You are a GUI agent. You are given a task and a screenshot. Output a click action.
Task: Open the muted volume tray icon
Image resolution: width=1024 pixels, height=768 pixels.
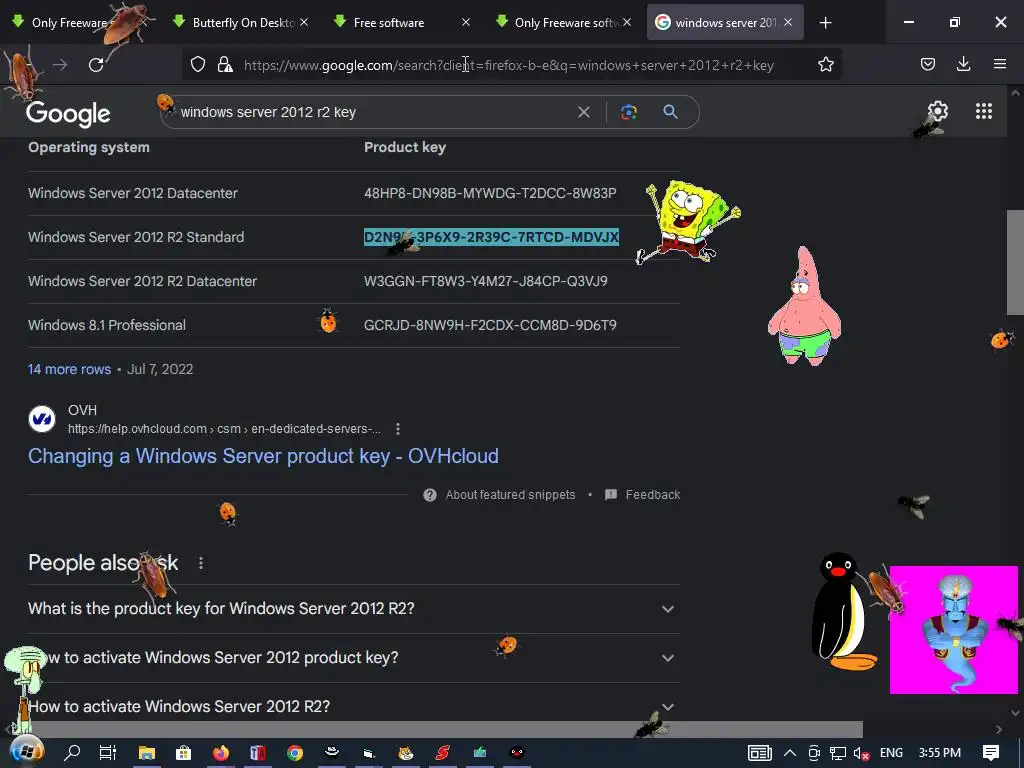861,753
